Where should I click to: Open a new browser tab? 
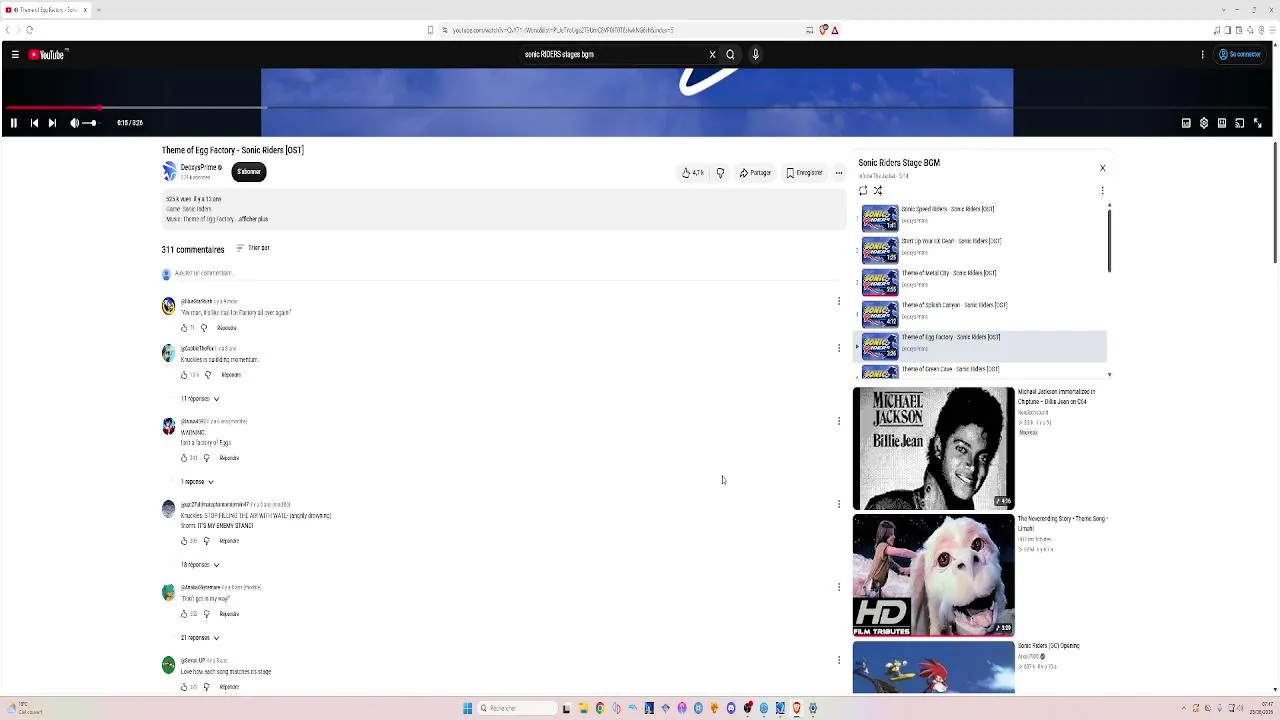point(98,10)
